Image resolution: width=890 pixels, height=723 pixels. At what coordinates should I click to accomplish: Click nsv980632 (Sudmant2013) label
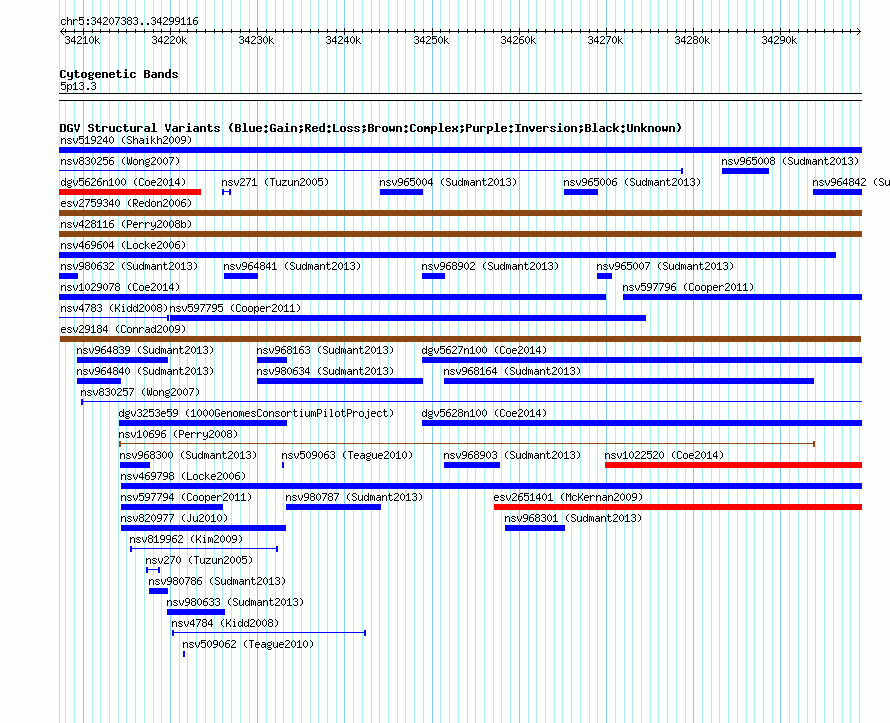click(x=129, y=266)
